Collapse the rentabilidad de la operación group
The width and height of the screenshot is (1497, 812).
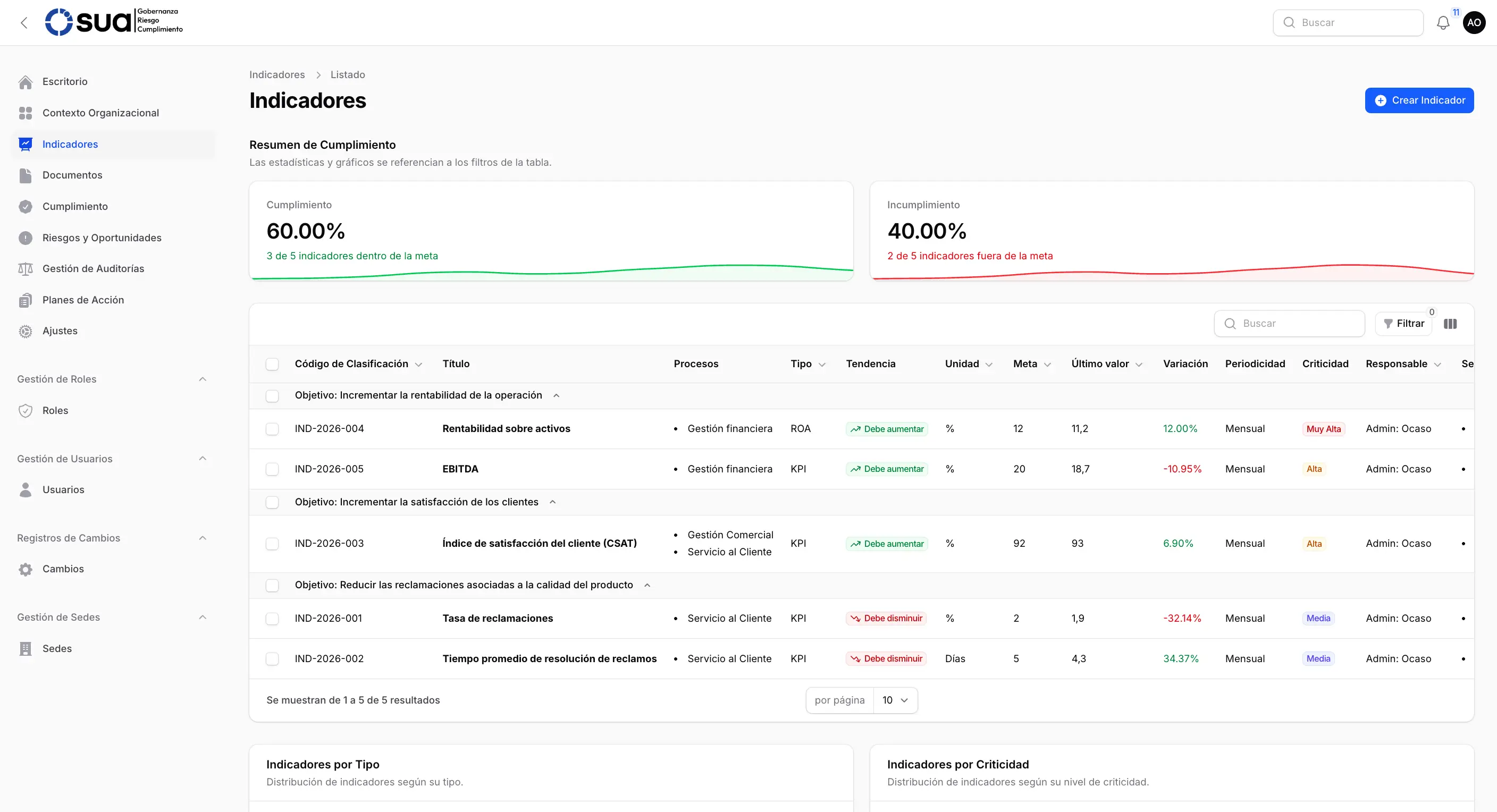(x=556, y=395)
